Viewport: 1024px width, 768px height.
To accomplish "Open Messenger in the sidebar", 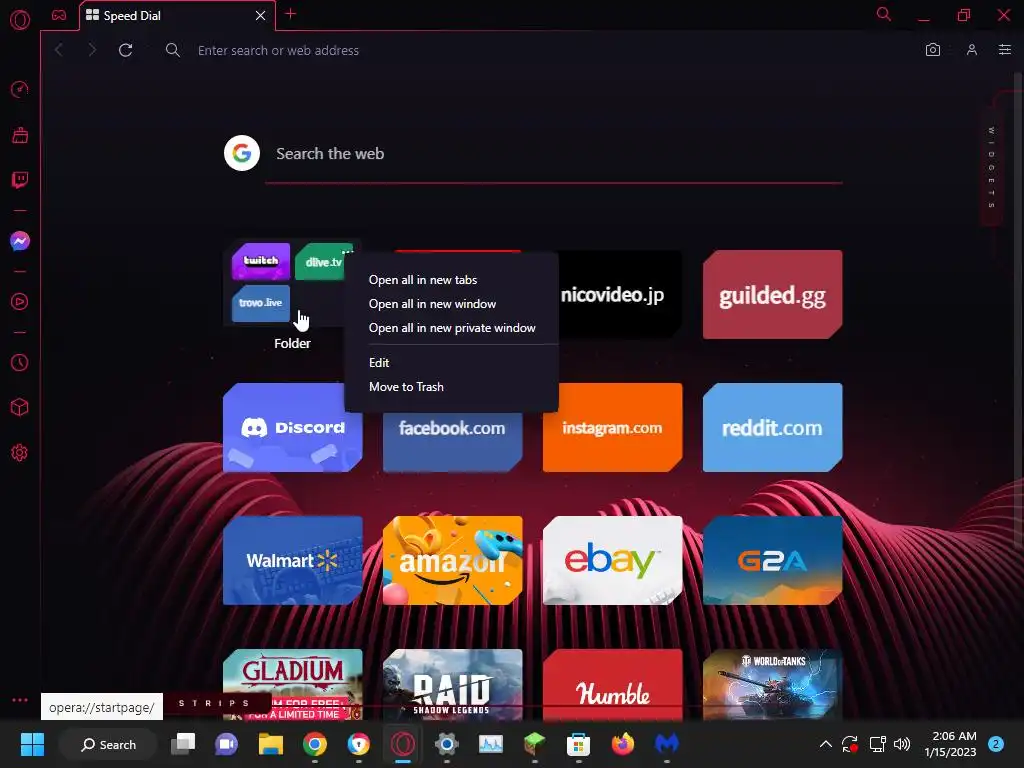I will pyautogui.click(x=20, y=241).
